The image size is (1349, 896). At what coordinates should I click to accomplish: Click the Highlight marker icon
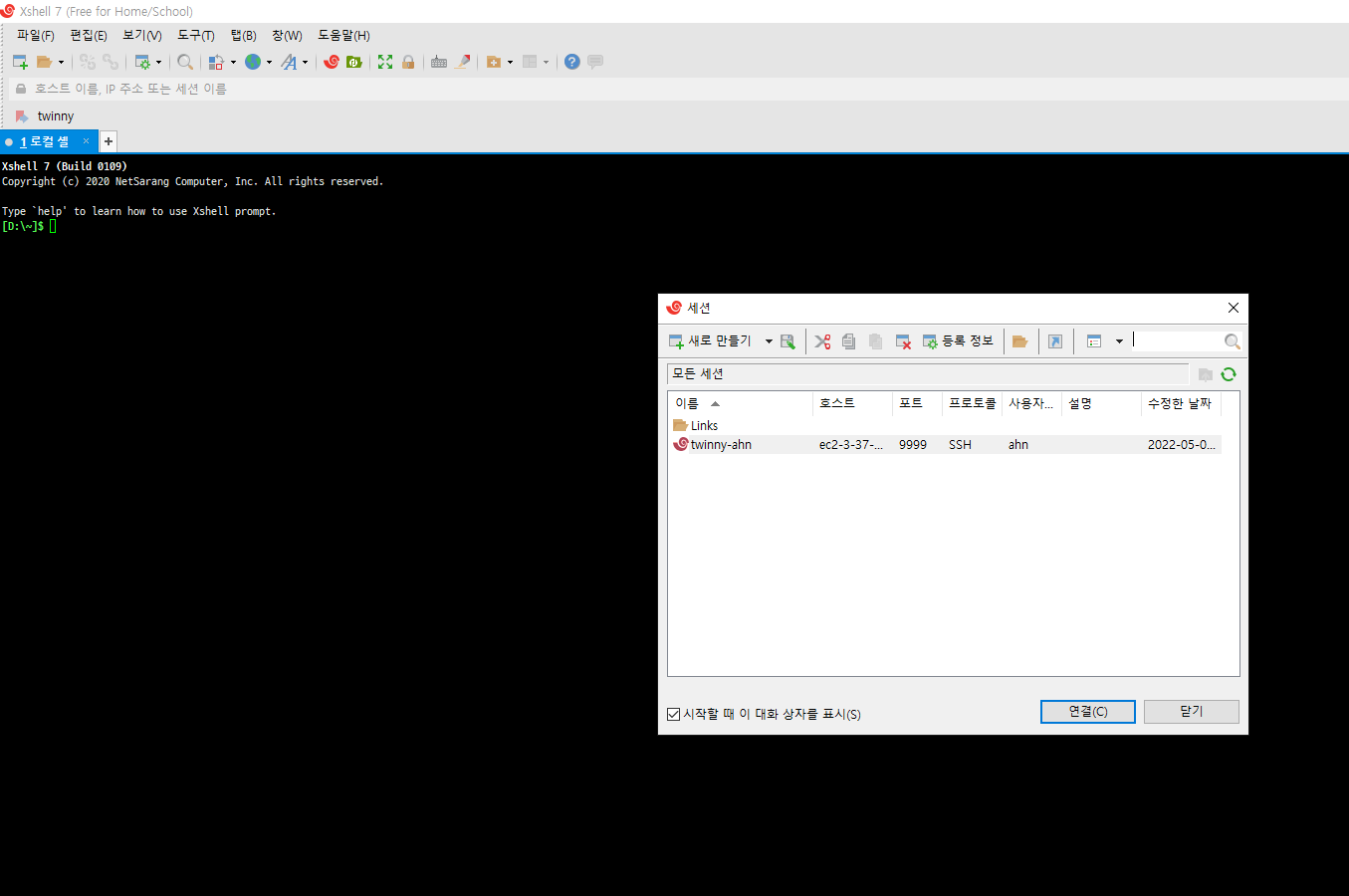463,62
